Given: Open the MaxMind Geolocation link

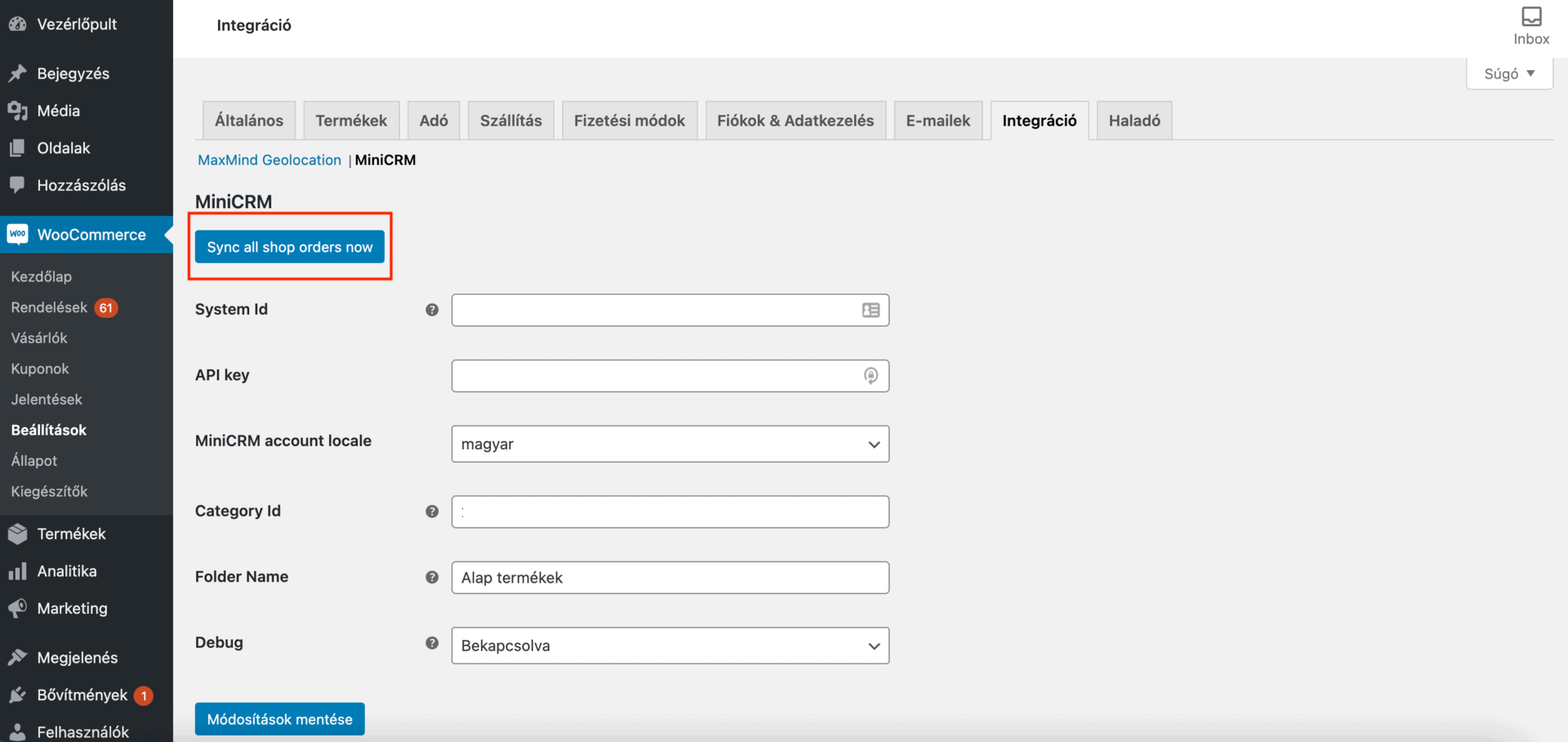Looking at the screenshot, I should pos(269,160).
